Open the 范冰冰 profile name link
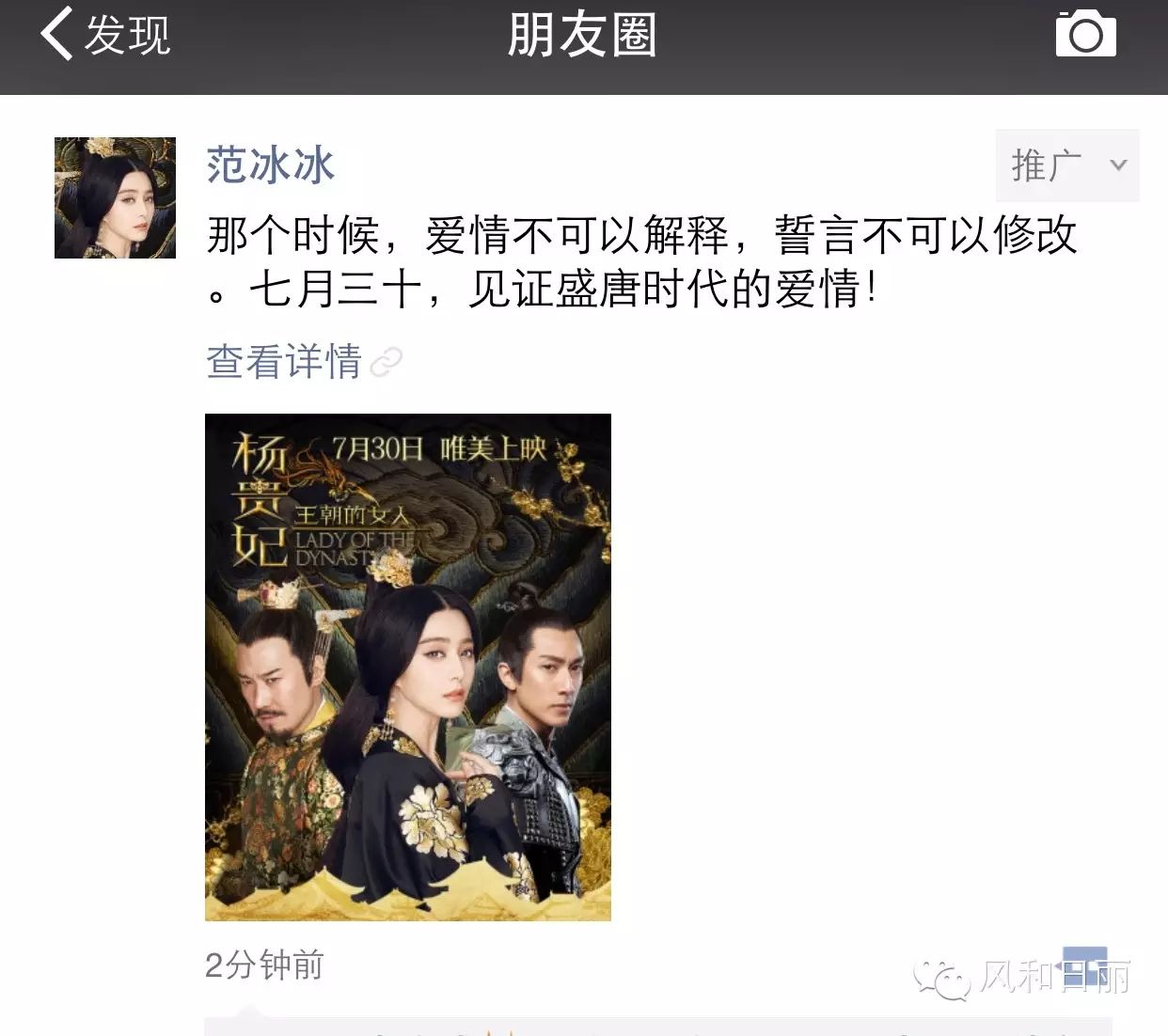 (x=271, y=165)
